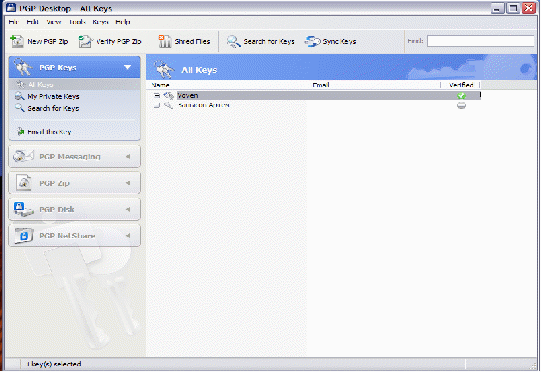Open the Tools menu
Image resolution: width=541 pixels, height=372 pixels.
pyautogui.click(x=77, y=22)
